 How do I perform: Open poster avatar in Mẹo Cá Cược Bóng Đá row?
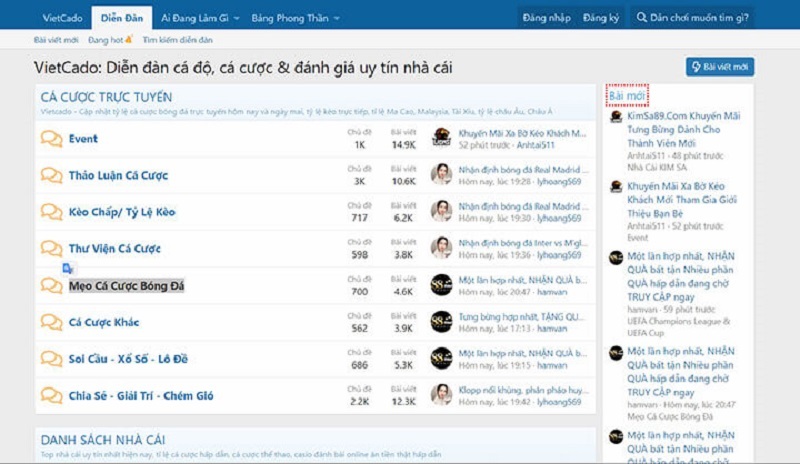pyautogui.click(x=441, y=285)
